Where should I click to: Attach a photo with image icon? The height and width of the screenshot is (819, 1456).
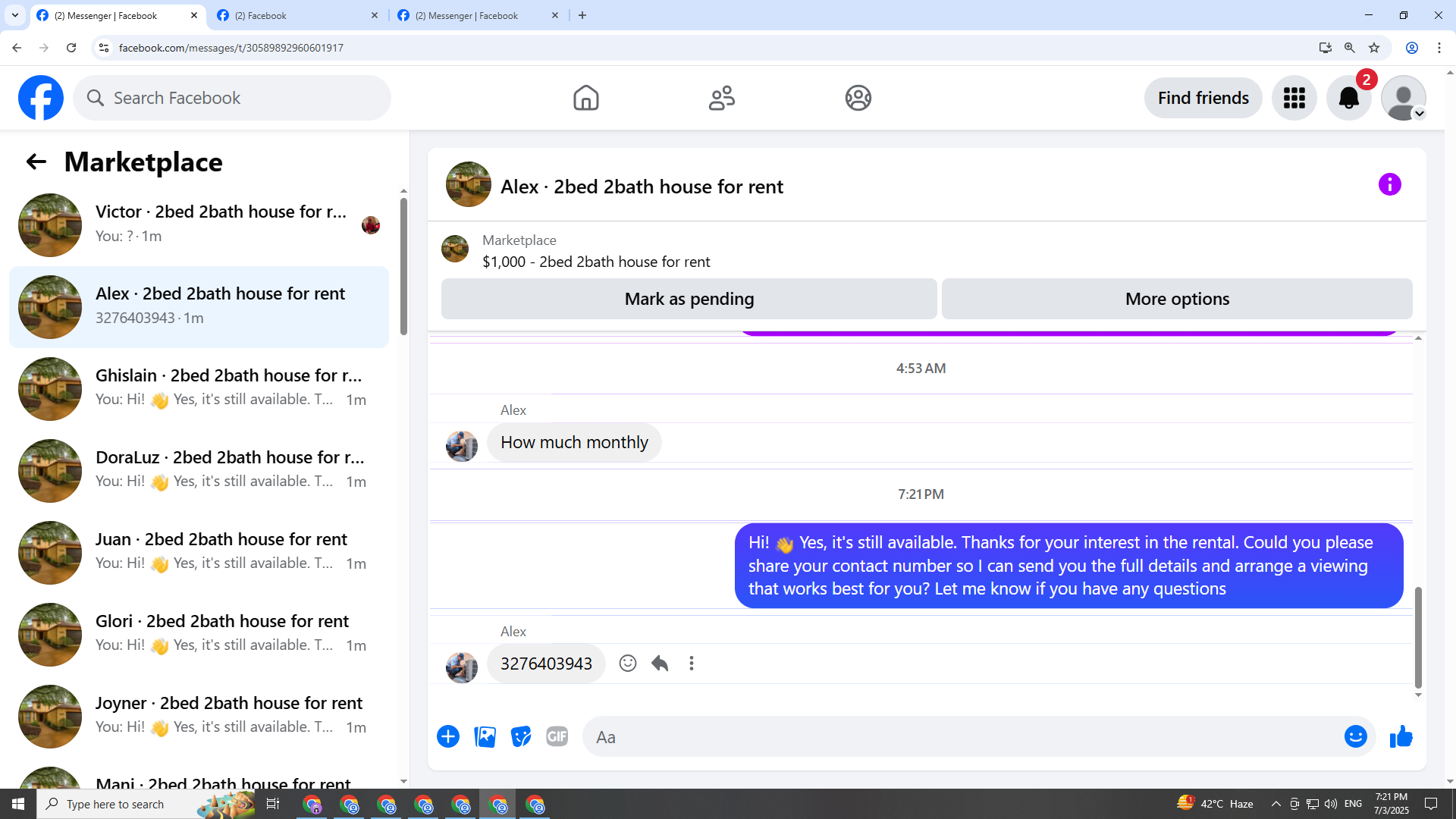(x=485, y=736)
